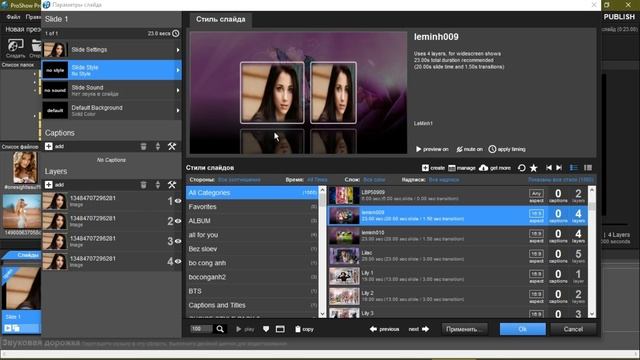640x360 pixels.
Task: Open the captions filter dropdown
Action: tap(444, 180)
